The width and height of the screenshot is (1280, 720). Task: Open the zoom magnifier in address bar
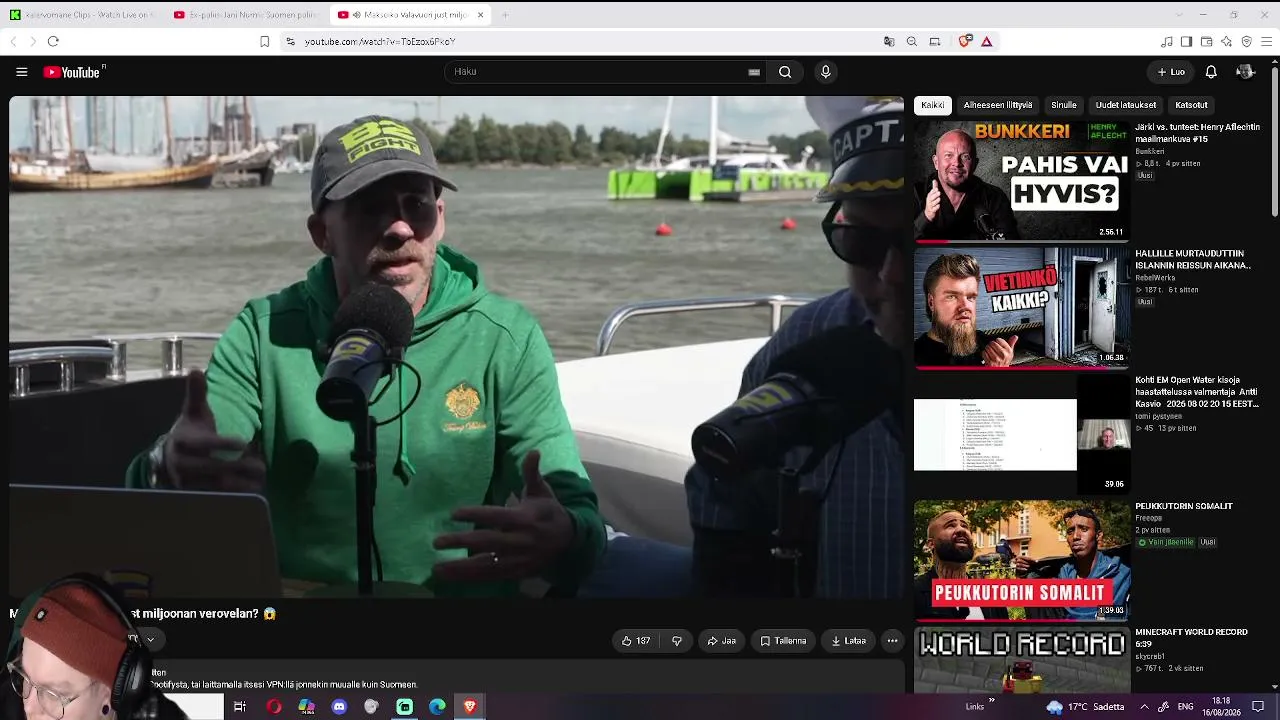[912, 41]
